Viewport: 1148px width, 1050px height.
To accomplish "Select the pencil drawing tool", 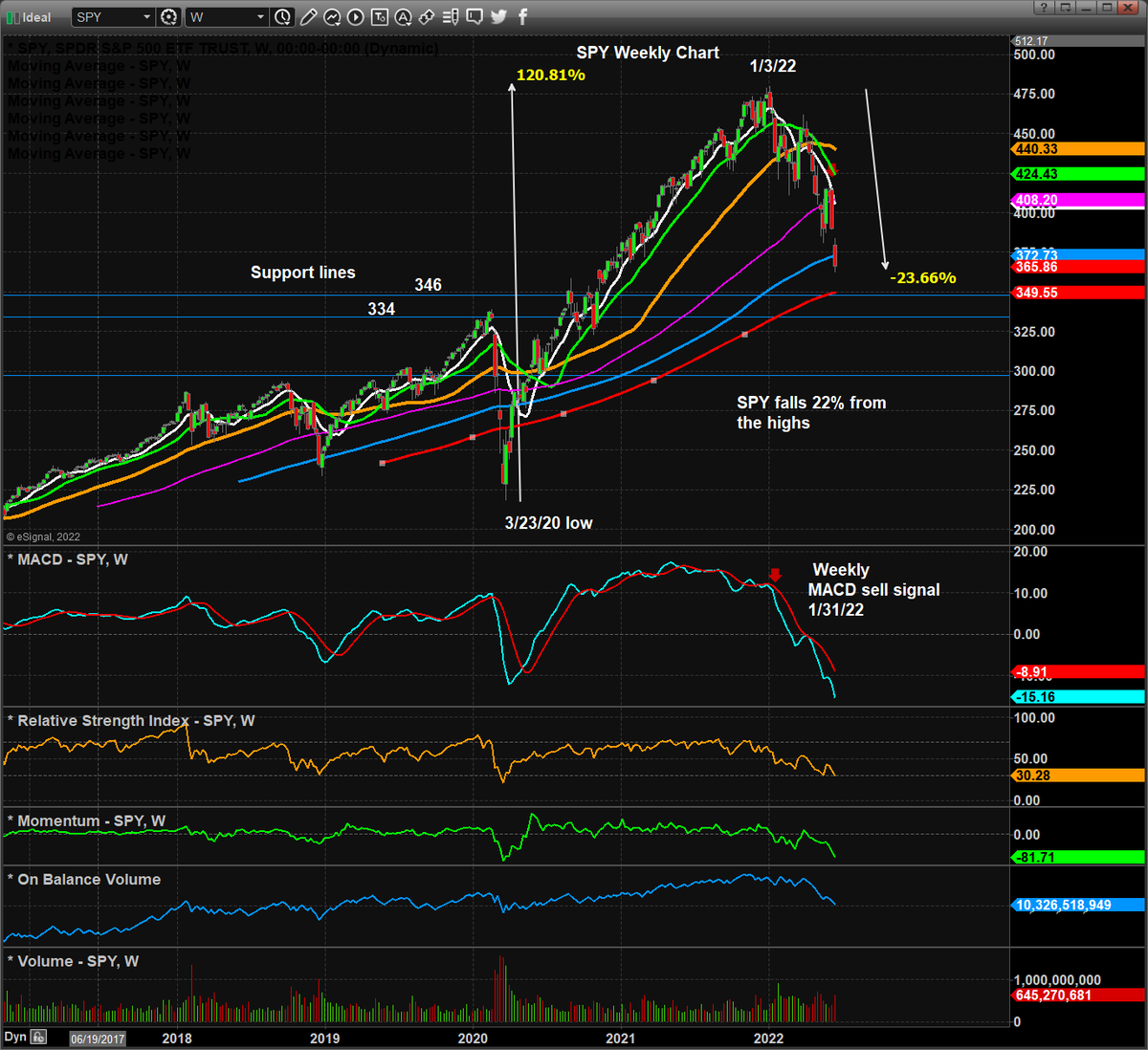I will point(309,17).
